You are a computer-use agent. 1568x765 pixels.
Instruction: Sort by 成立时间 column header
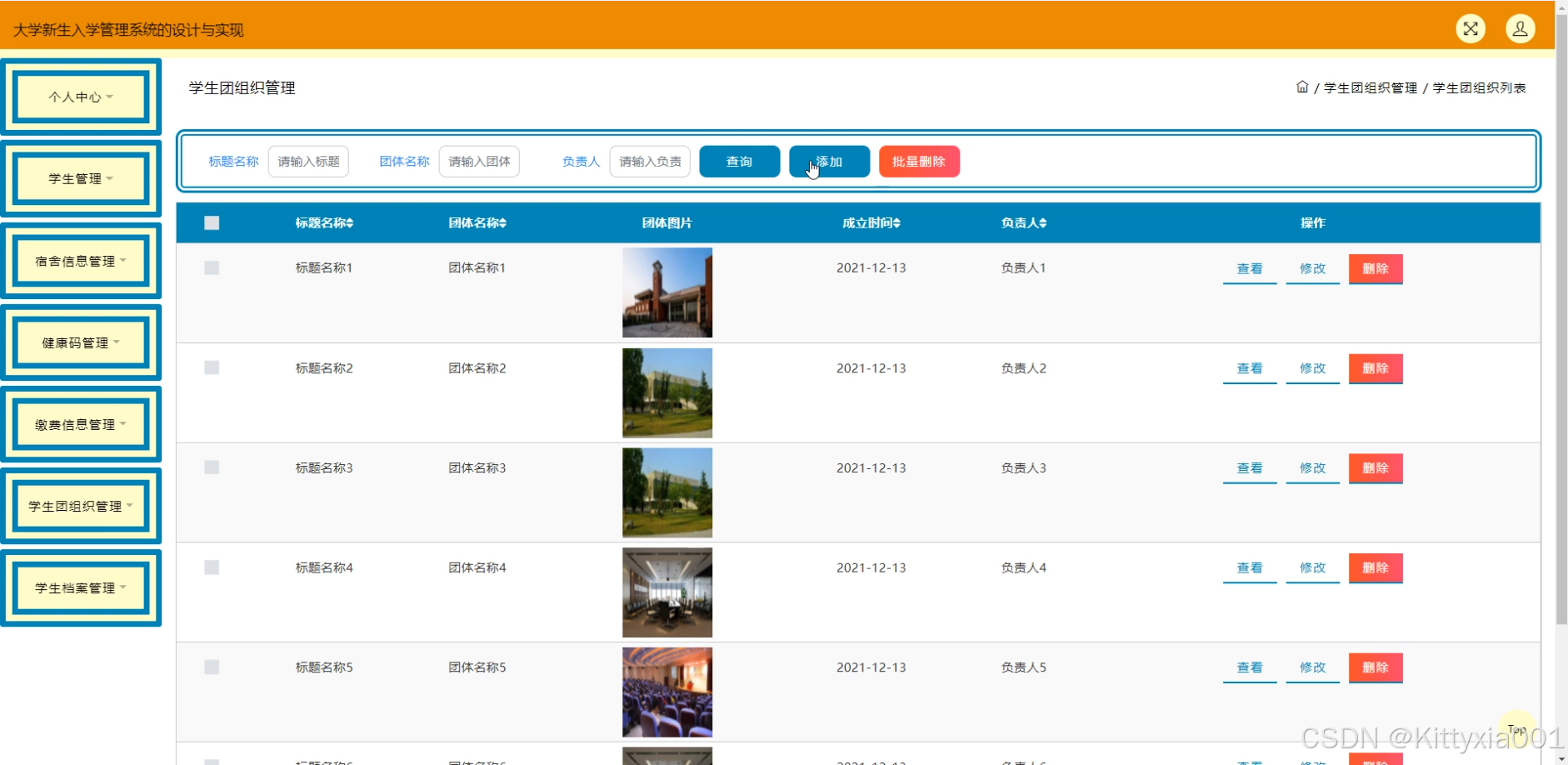click(871, 223)
